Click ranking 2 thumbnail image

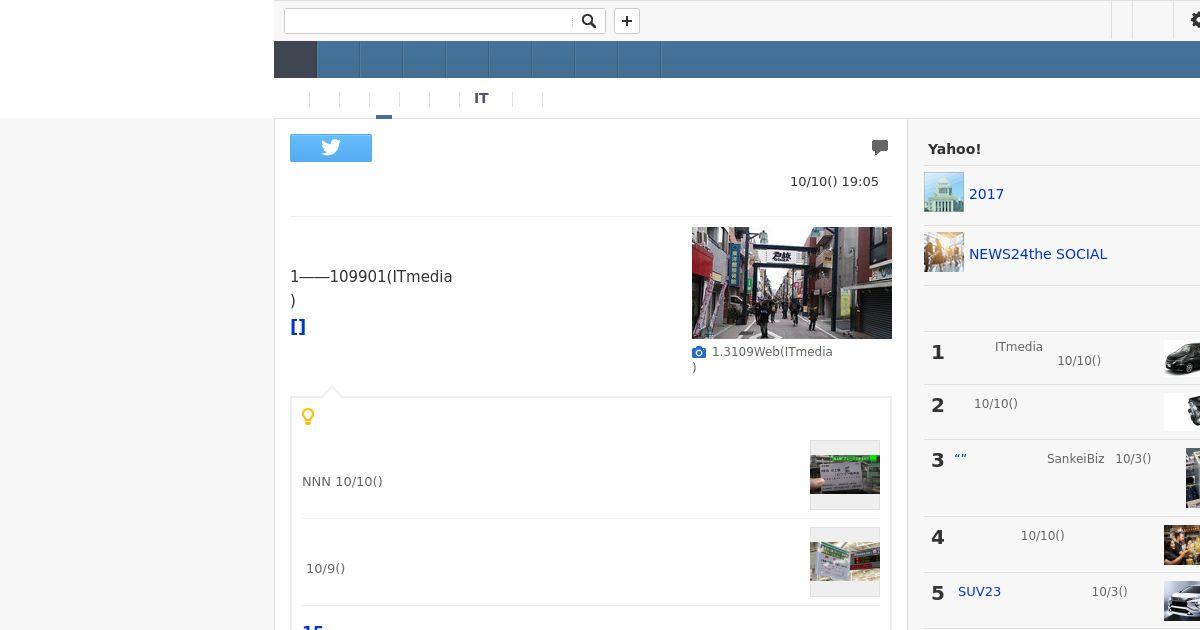coord(1182,411)
